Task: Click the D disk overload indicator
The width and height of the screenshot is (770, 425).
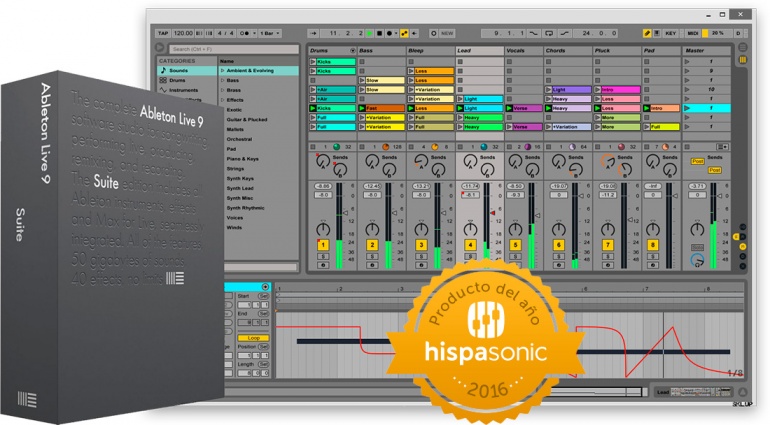Action: pyautogui.click(x=738, y=33)
